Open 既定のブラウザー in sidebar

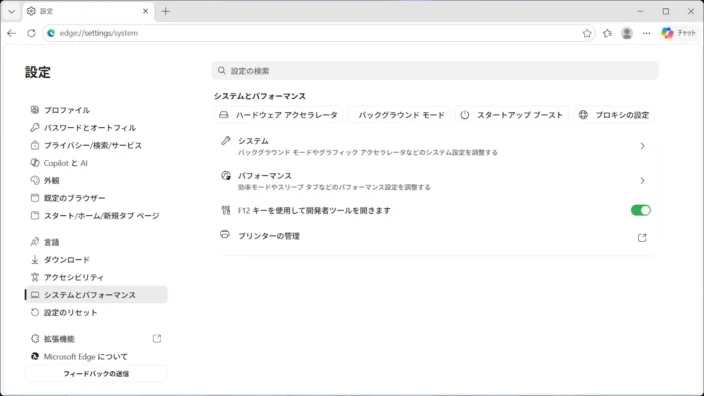coord(96,198)
